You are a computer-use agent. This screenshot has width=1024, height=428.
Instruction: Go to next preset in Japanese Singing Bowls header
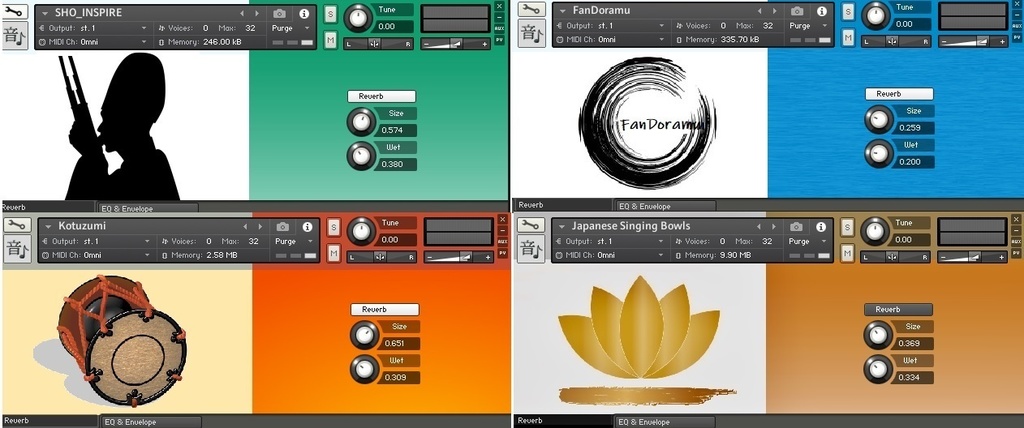[773, 227]
